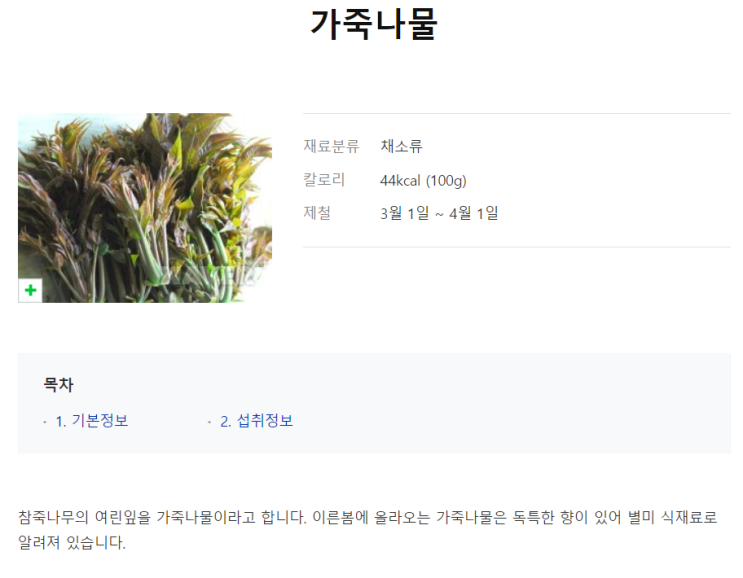Open the 가죽나물 plant photo
743x578 pixels.
[145, 208]
